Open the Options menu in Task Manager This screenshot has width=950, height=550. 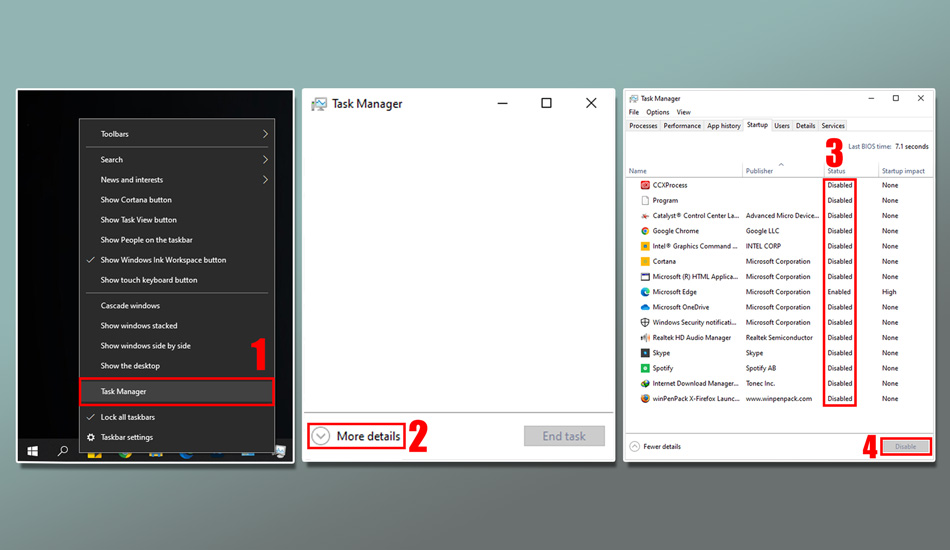click(657, 112)
